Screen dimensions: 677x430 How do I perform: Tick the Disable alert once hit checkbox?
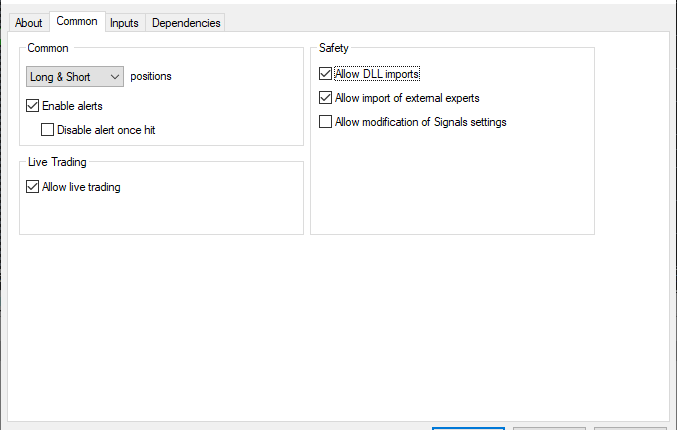(47, 129)
